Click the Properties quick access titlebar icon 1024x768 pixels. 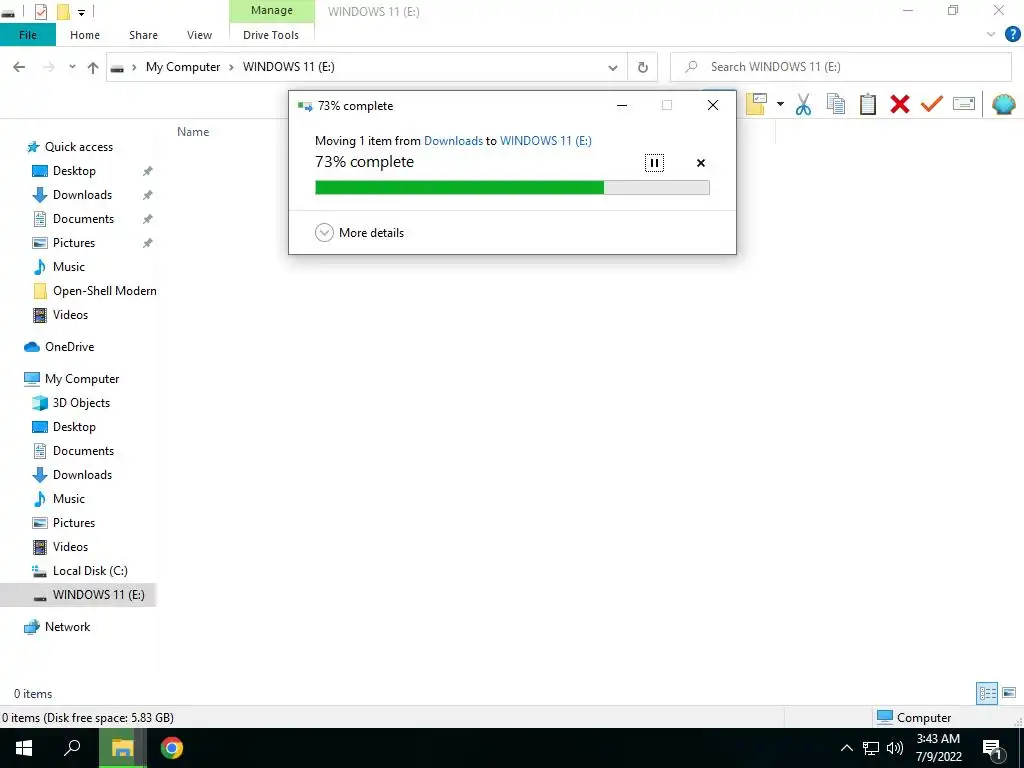coord(41,12)
